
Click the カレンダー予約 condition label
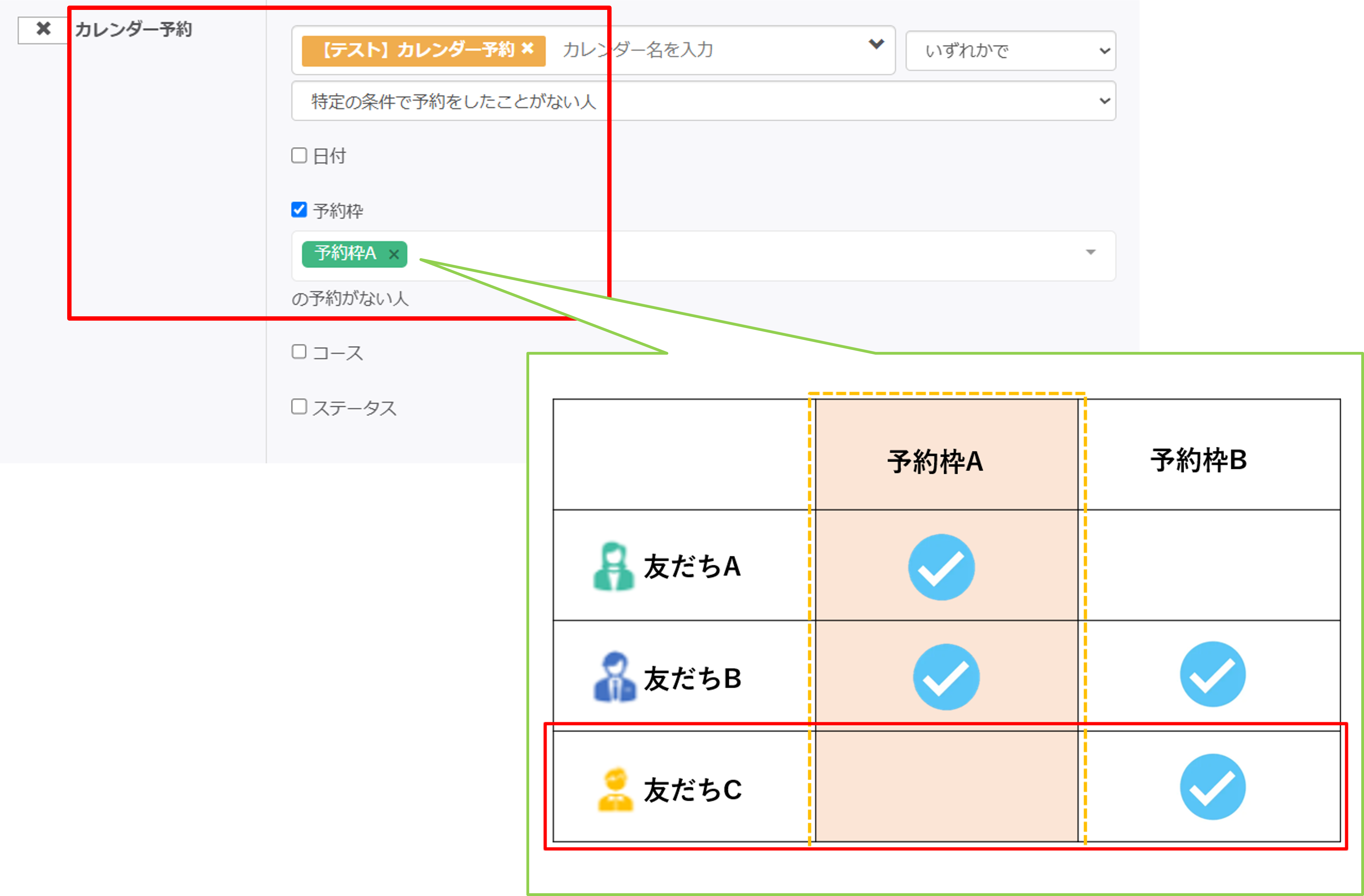click(x=133, y=29)
